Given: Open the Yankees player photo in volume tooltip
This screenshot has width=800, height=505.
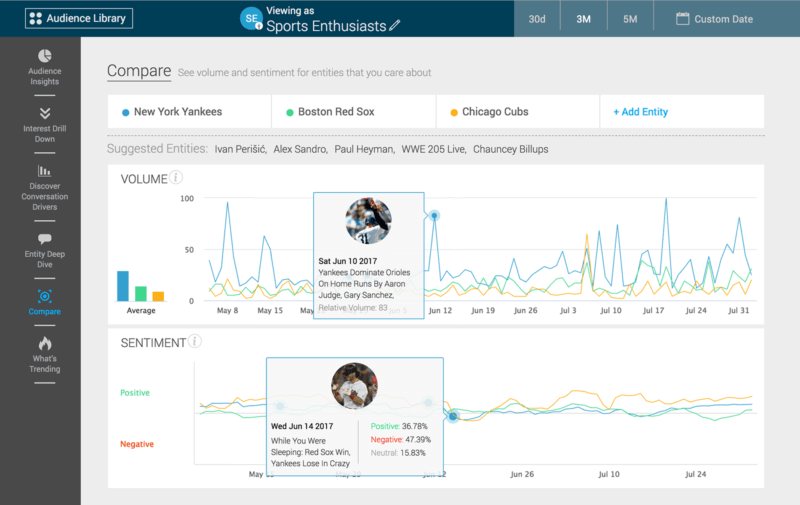Looking at the screenshot, I should 368,221.
